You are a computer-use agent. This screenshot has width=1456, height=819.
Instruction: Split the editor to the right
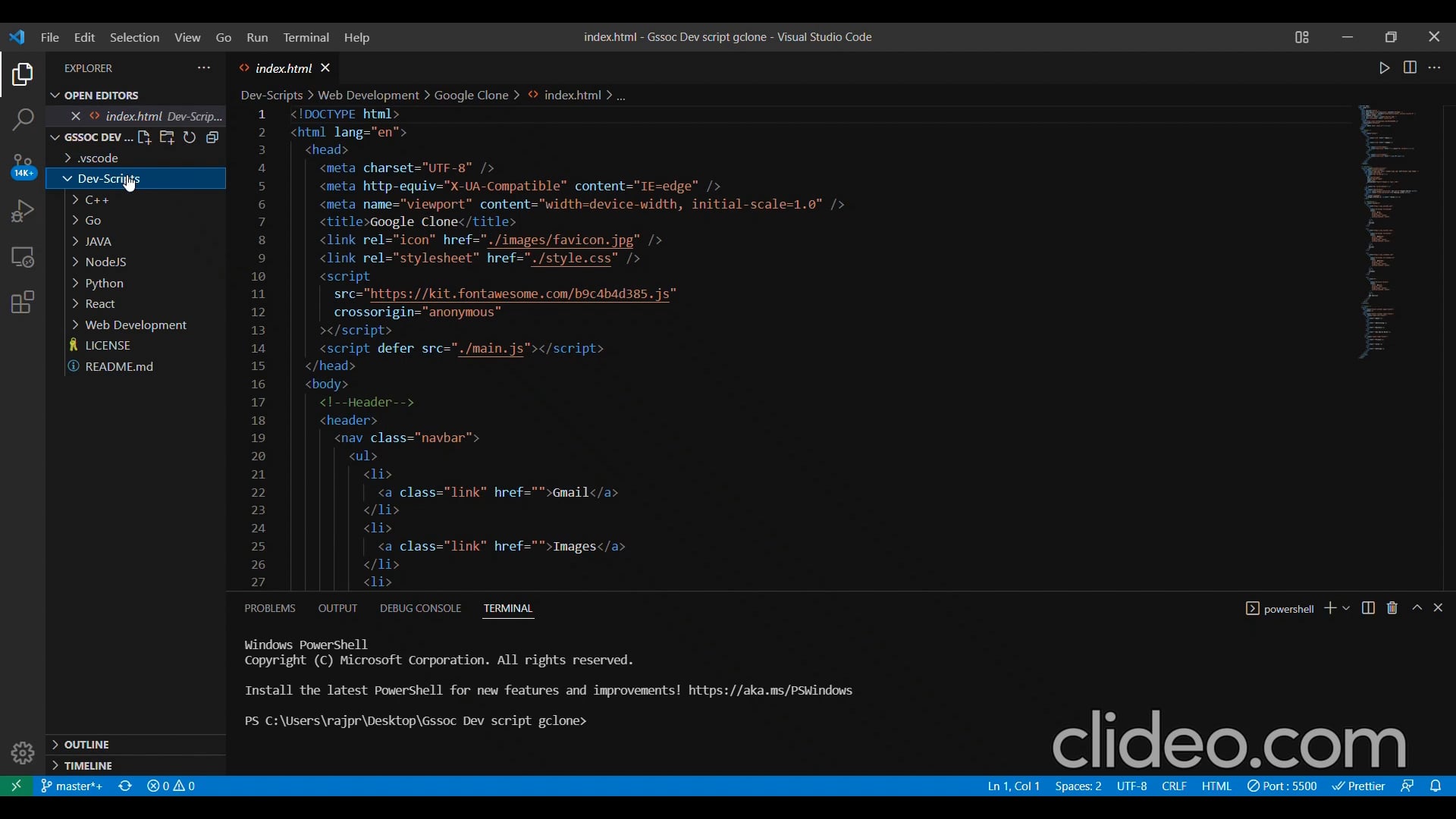point(1410,67)
